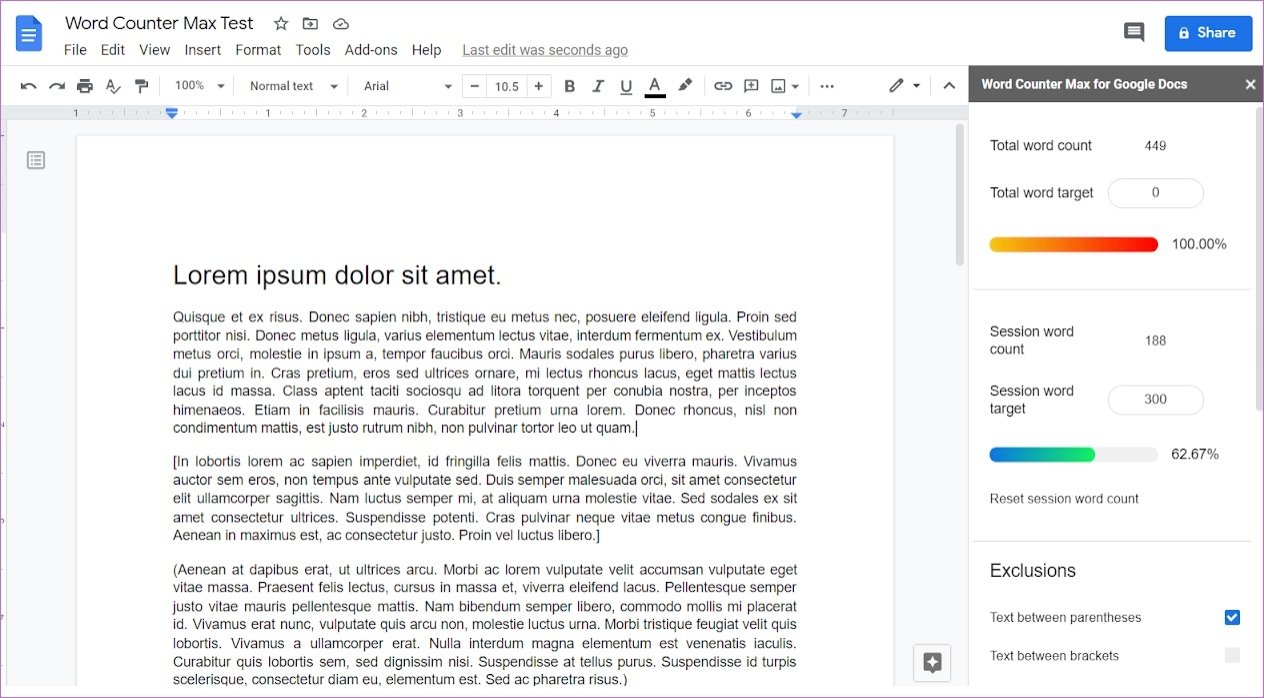Expand the image insert options arrow
1264x698 pixels.
coord(796,87)
